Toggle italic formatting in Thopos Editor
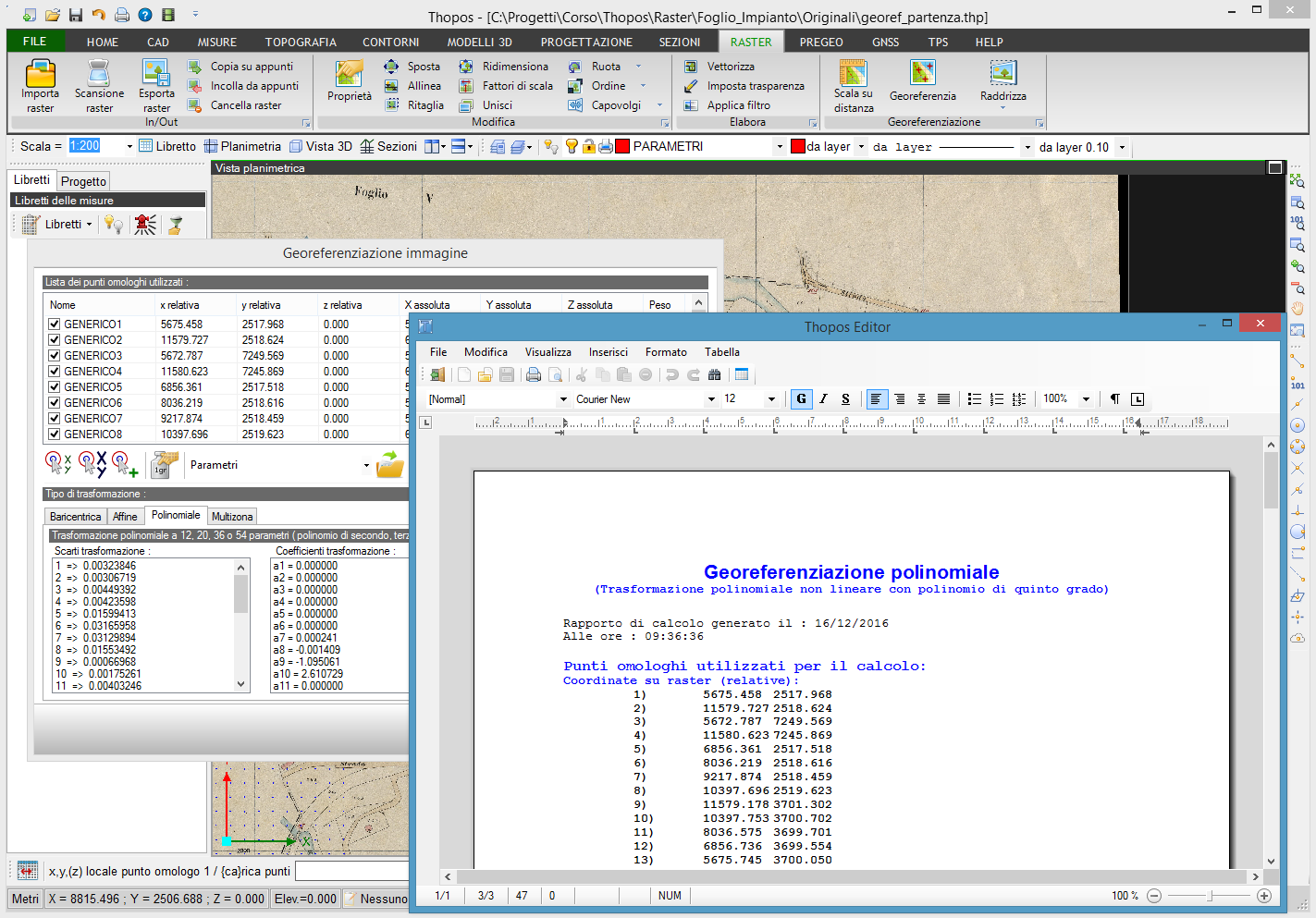This screenshot has width=1316, height=918. pyautogui.click(x=823, y=399)
